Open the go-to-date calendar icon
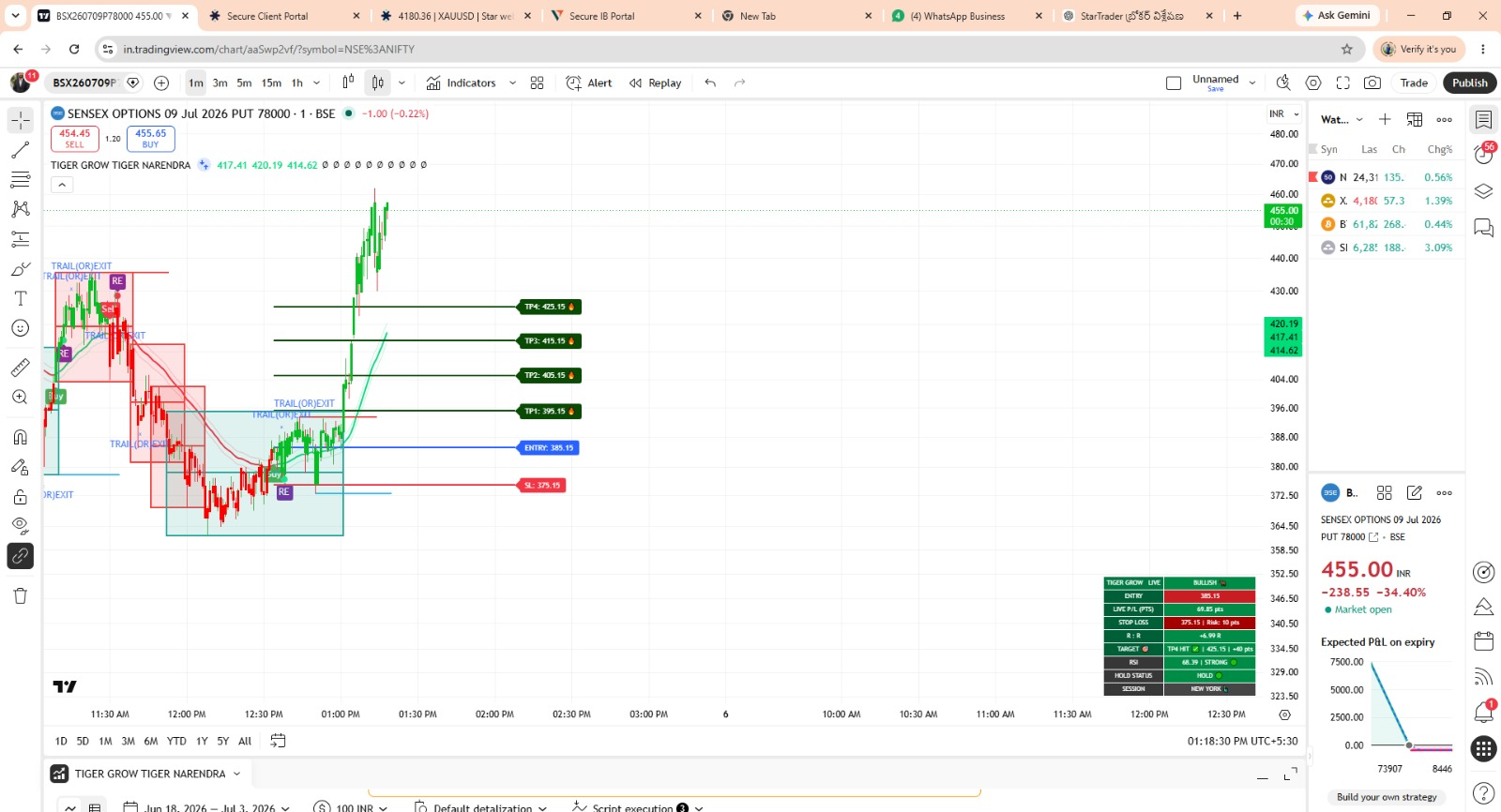This screenshot has height=812, width=1501. (278, 741)
